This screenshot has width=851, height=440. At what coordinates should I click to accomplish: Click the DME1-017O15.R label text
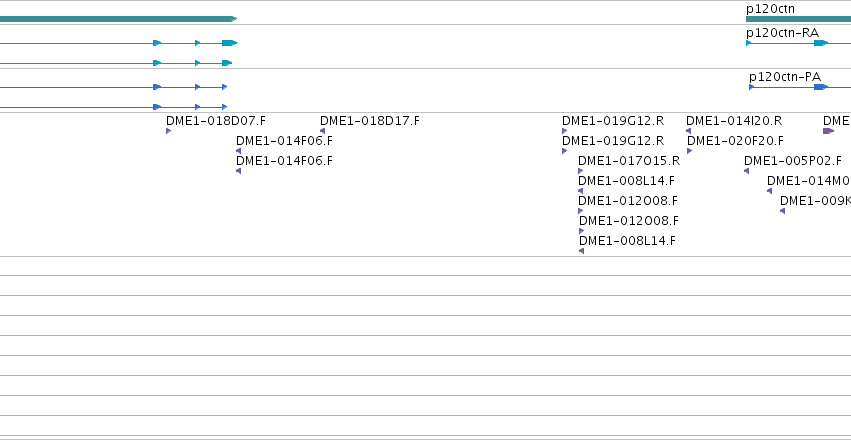click(x=628, y=161)
